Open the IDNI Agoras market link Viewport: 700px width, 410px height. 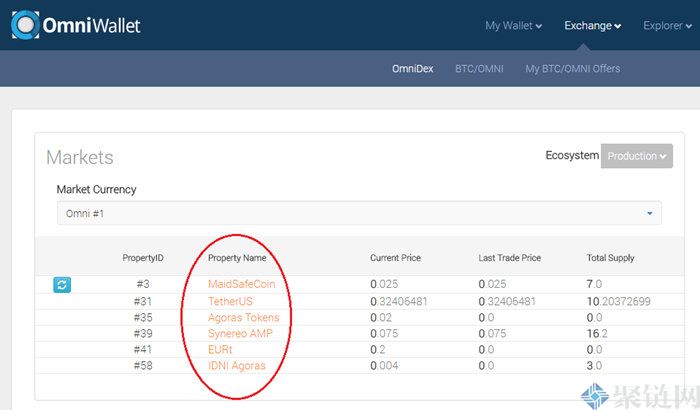pos(237,366)
